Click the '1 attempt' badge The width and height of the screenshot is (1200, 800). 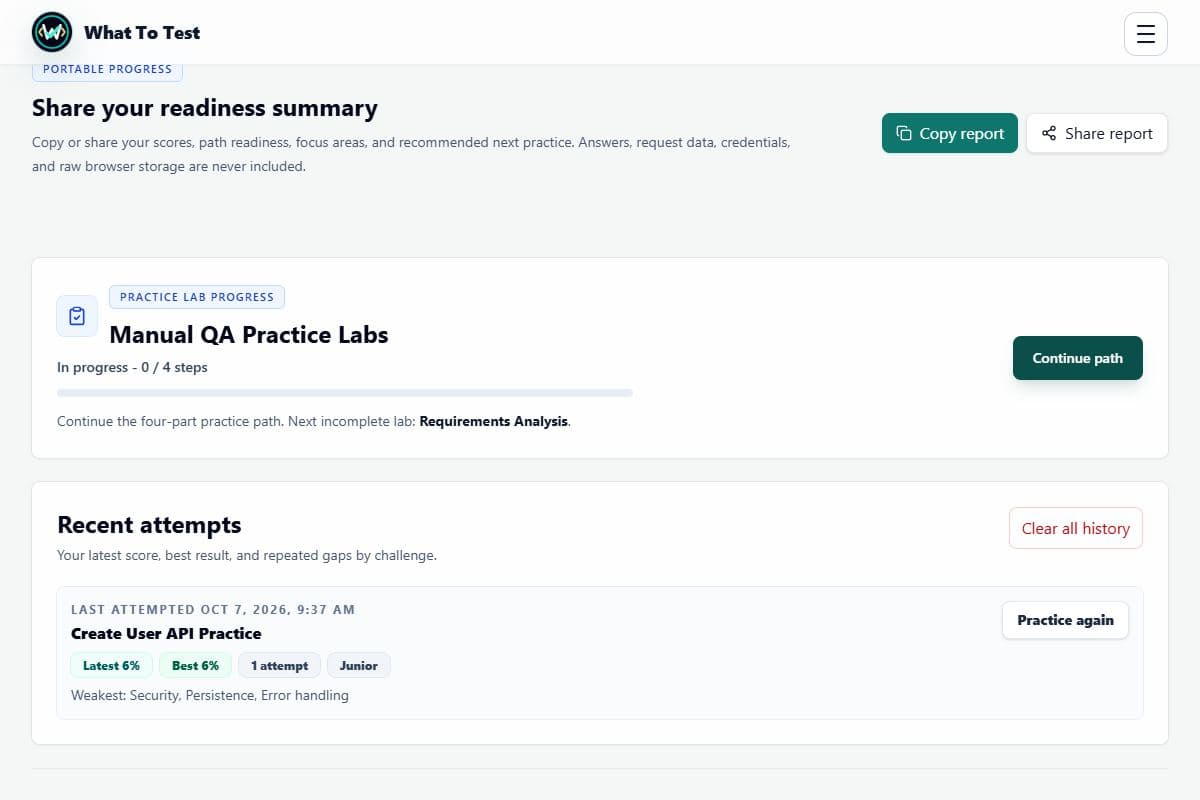tap(280, 665)
